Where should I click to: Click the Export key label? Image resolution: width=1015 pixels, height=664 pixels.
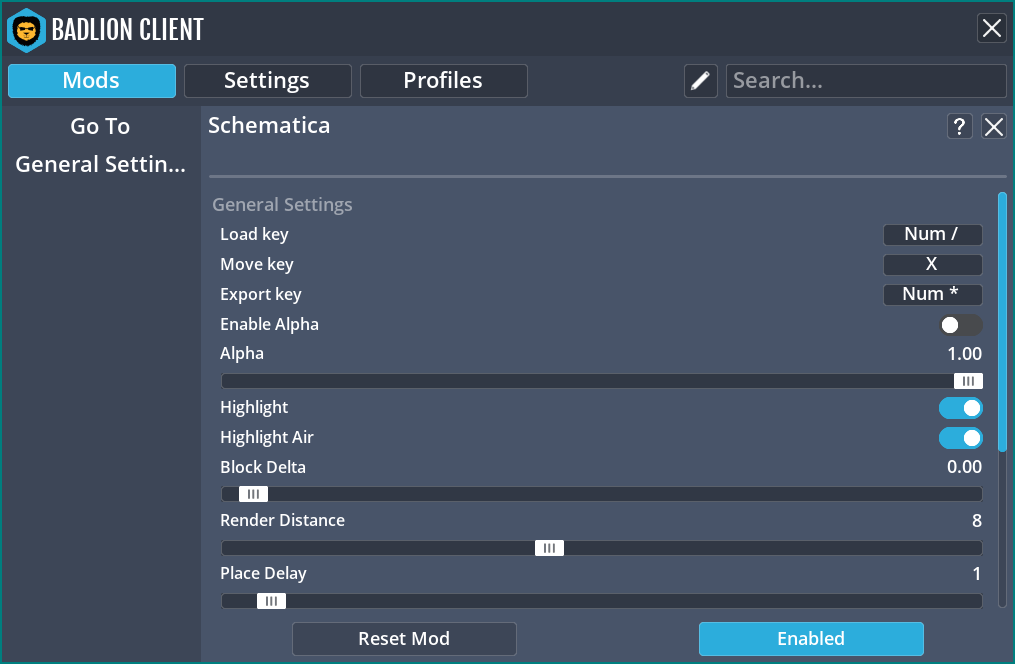(261, 294)
